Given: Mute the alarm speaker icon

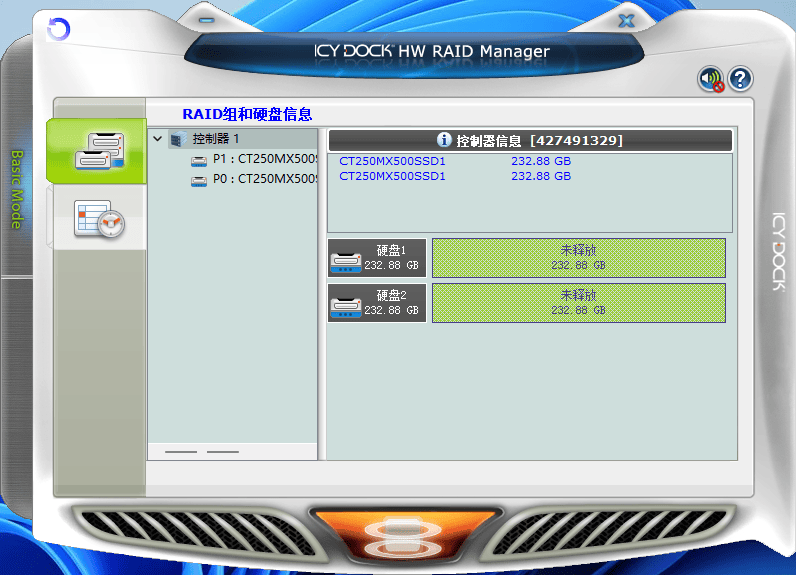Looking at the screenshot, I should click(711, 79).
